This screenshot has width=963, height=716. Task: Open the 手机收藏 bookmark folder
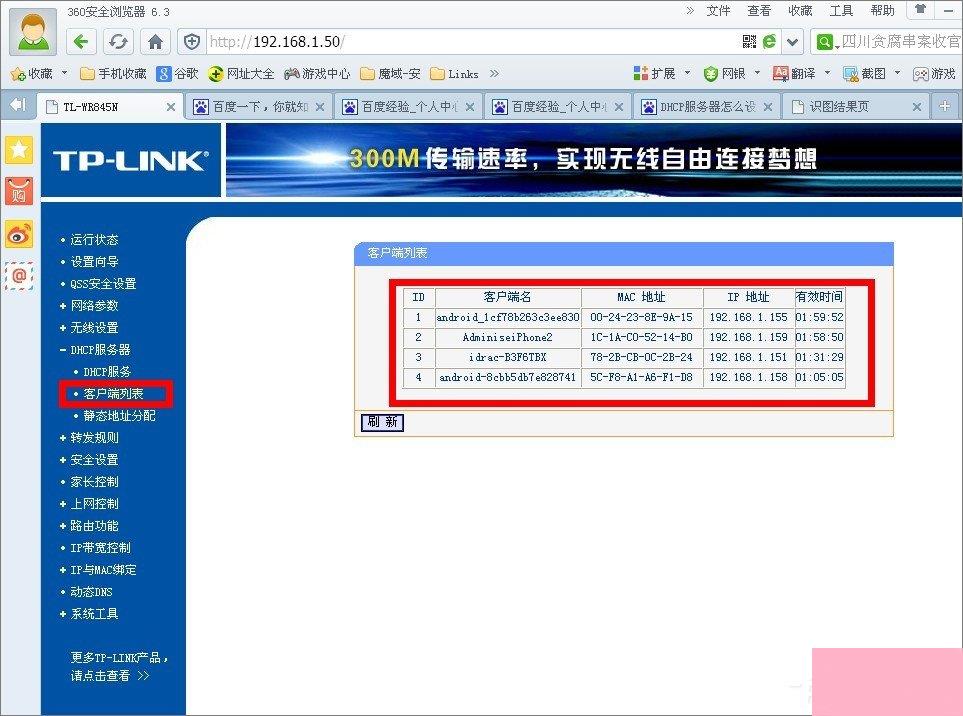tap(114, 74)
